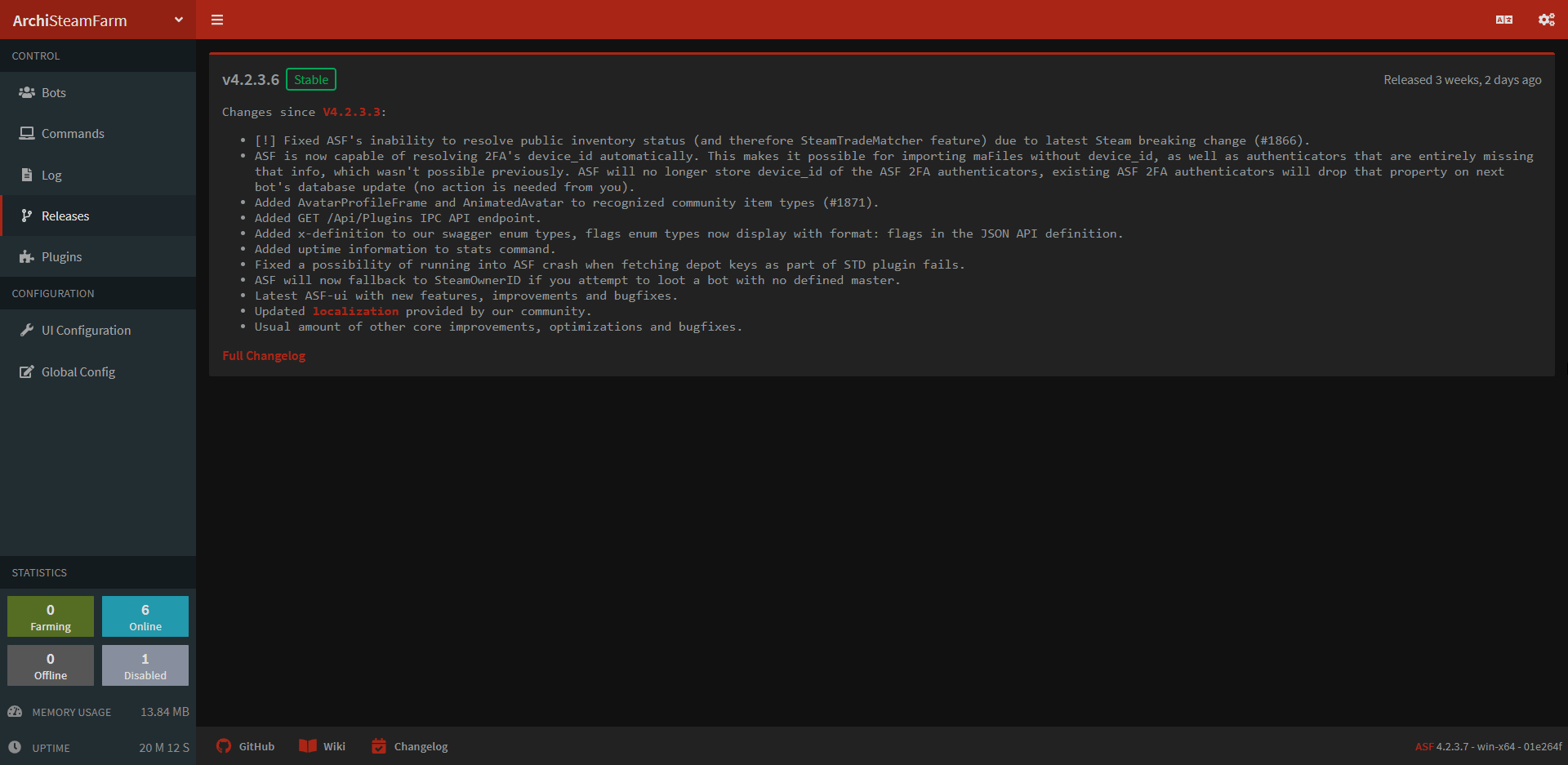Click the UI Configuration wrench icon
This screenshot has height=765, width=1568.
point(26,330)
